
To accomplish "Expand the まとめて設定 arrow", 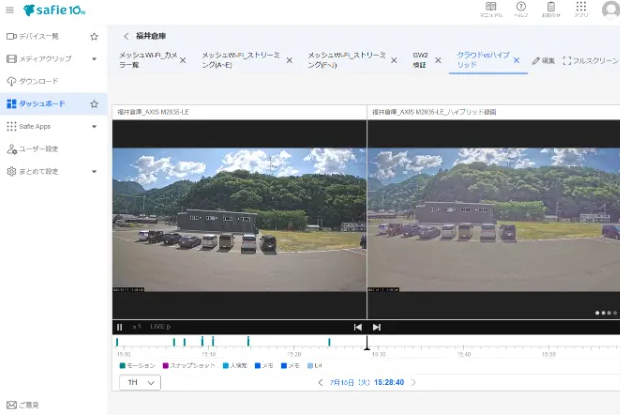I will pyautogui.click(x=94, y=172).
